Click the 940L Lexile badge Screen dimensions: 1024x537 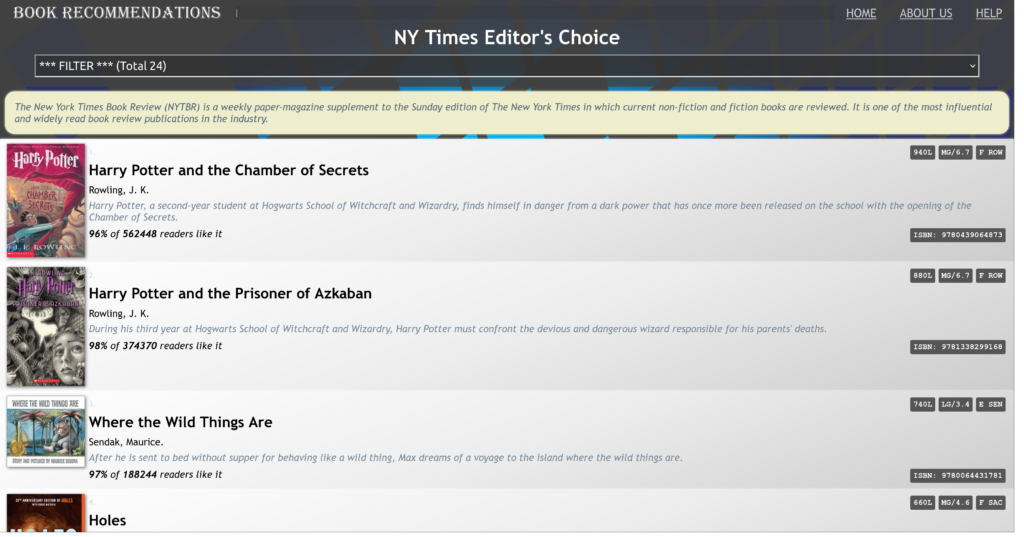pos(922,153)
